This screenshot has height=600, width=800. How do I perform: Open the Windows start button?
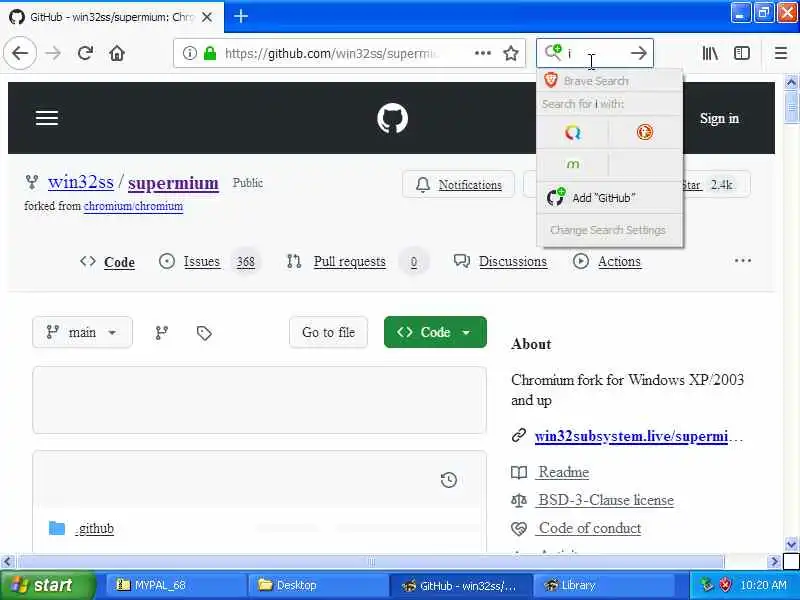[47, 585]
